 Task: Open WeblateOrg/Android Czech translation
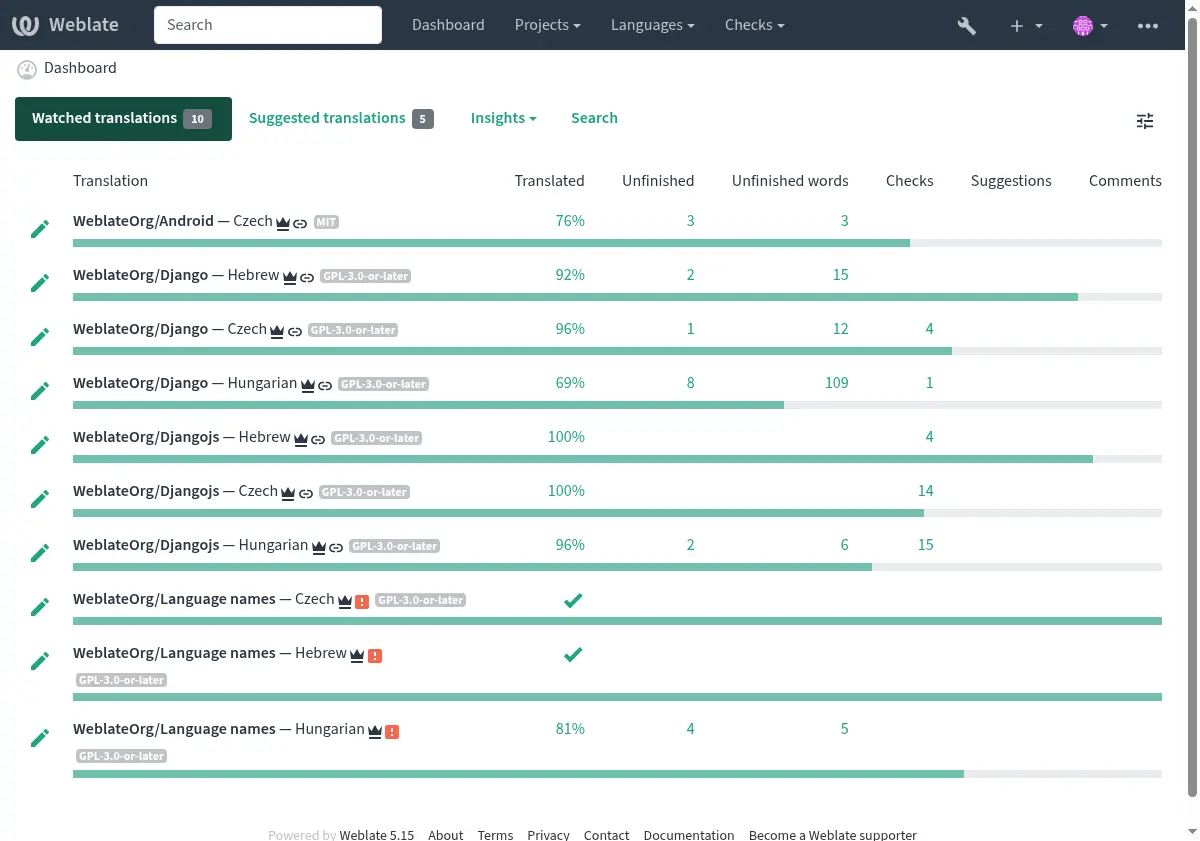point(172,221)
